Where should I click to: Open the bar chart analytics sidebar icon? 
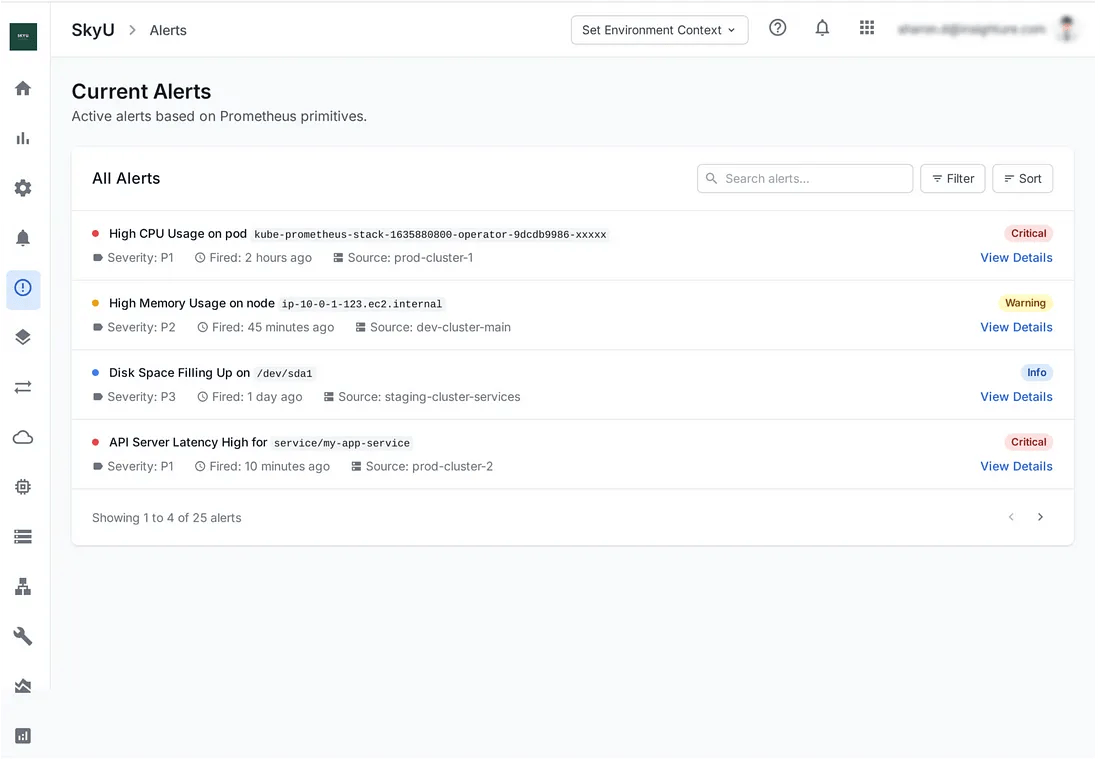[x=23, y=138]
